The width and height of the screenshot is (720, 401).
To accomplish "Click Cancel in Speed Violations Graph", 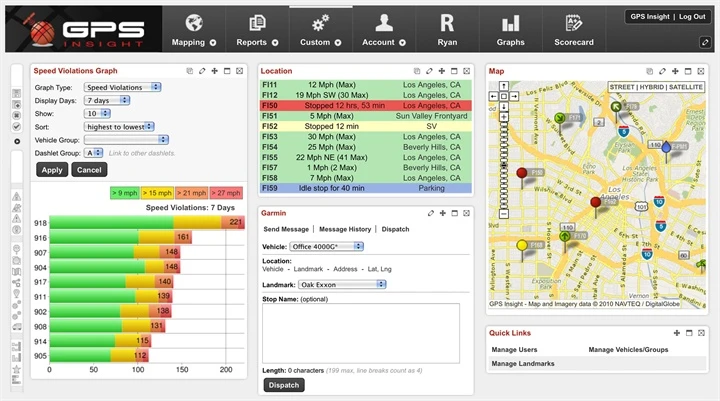I will coord(89,170).
